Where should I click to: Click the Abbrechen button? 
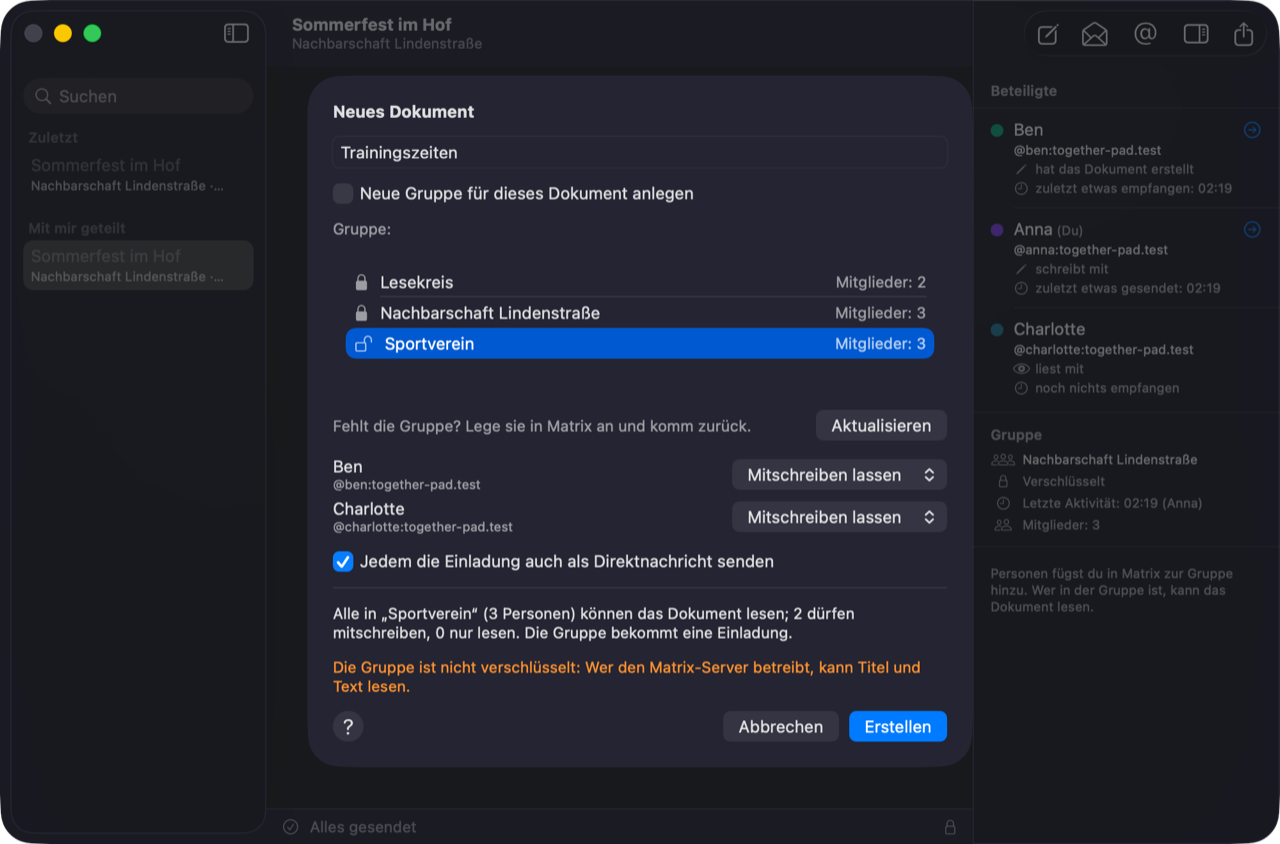coord(781,727)
